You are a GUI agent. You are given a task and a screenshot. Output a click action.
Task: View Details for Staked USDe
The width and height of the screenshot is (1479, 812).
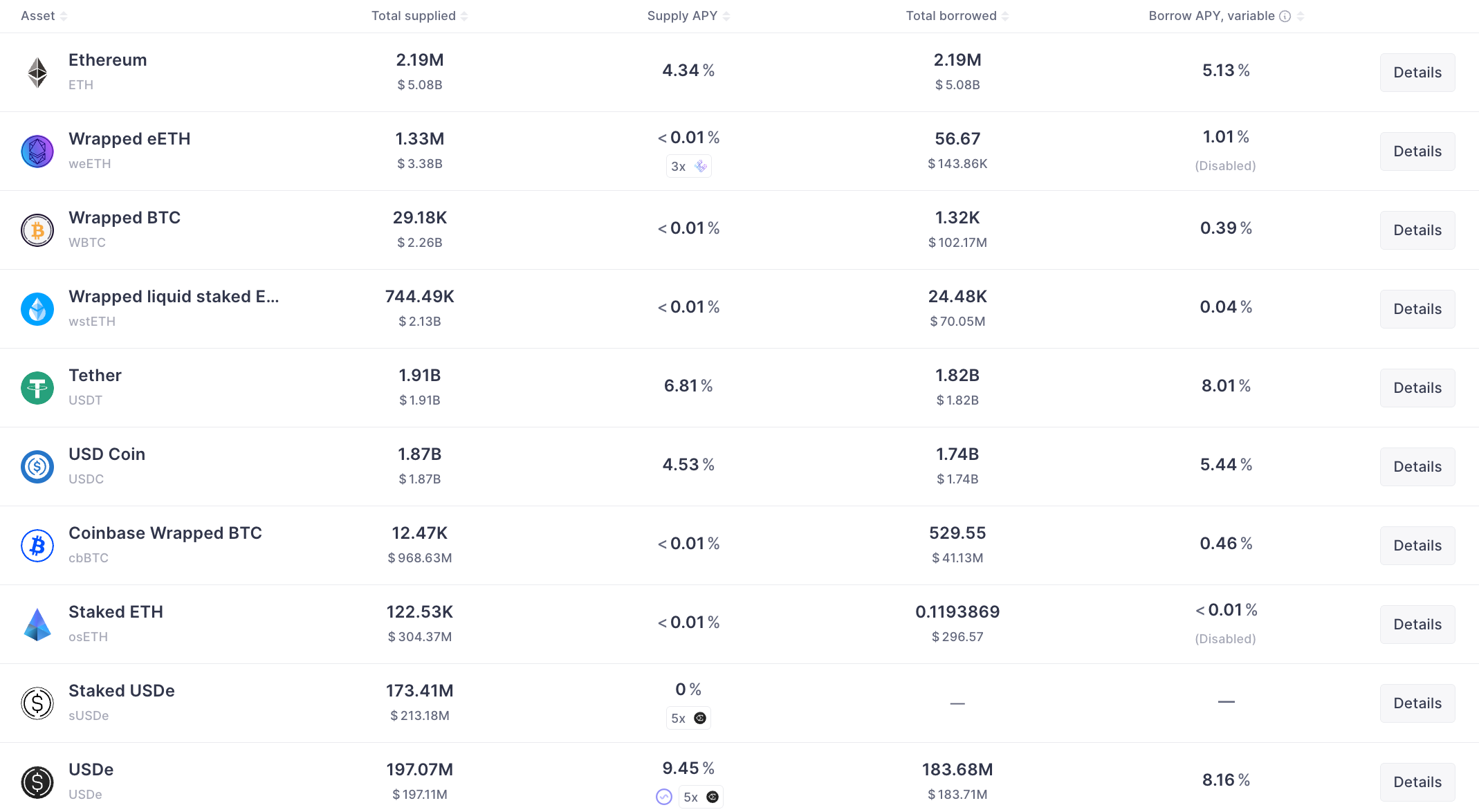[x=1417, y=703]
